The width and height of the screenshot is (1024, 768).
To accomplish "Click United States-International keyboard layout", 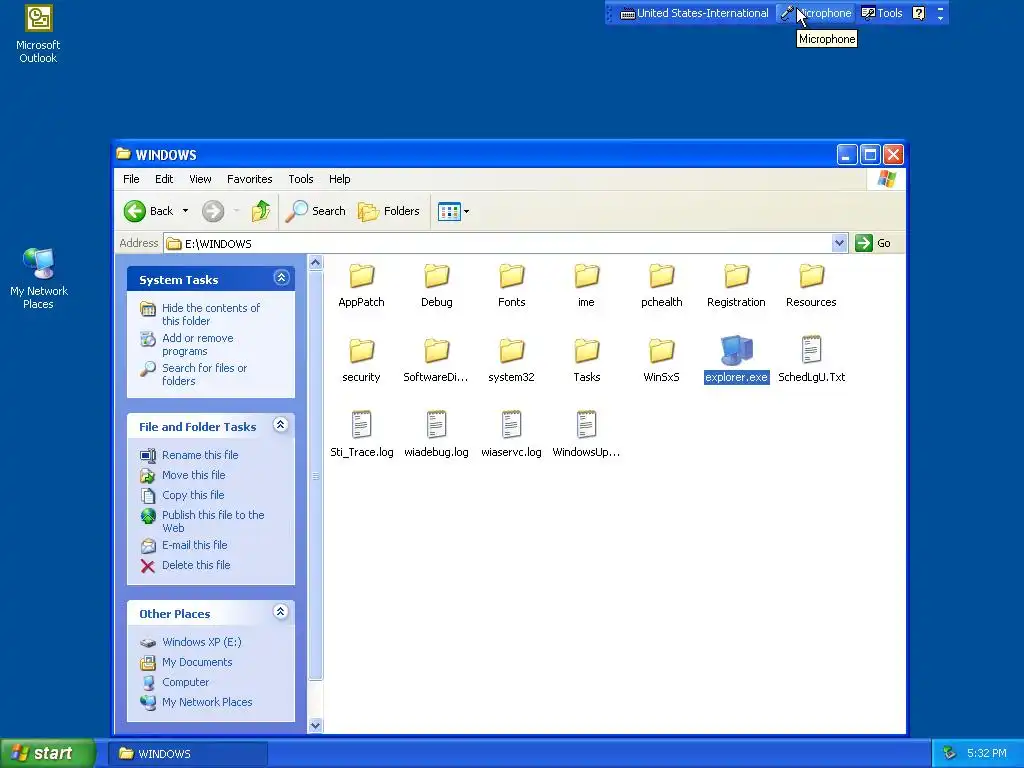I will 694,13.
